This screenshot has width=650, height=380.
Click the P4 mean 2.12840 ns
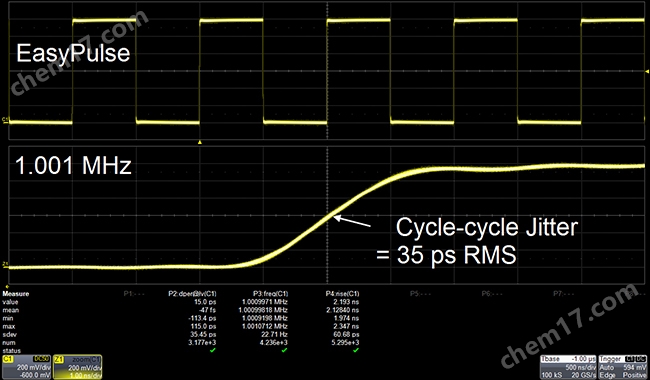point(342,310)
